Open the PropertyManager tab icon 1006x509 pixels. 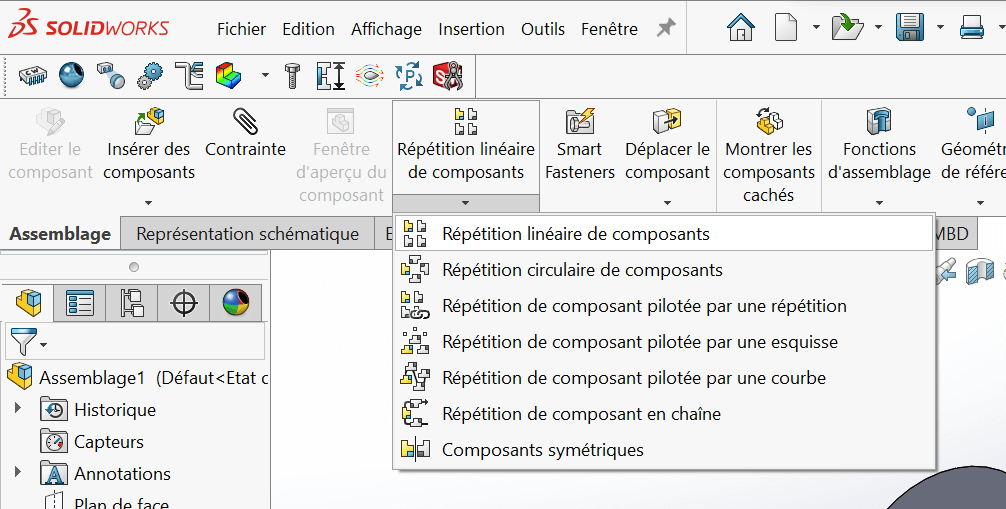[80, 302]
